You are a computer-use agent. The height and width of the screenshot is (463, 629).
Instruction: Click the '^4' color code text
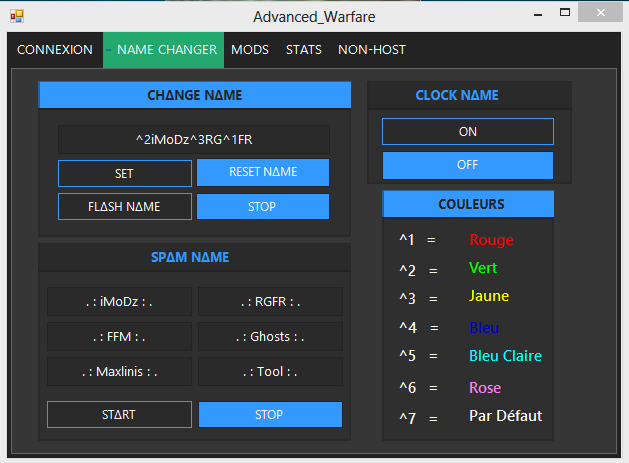point(408,327)
